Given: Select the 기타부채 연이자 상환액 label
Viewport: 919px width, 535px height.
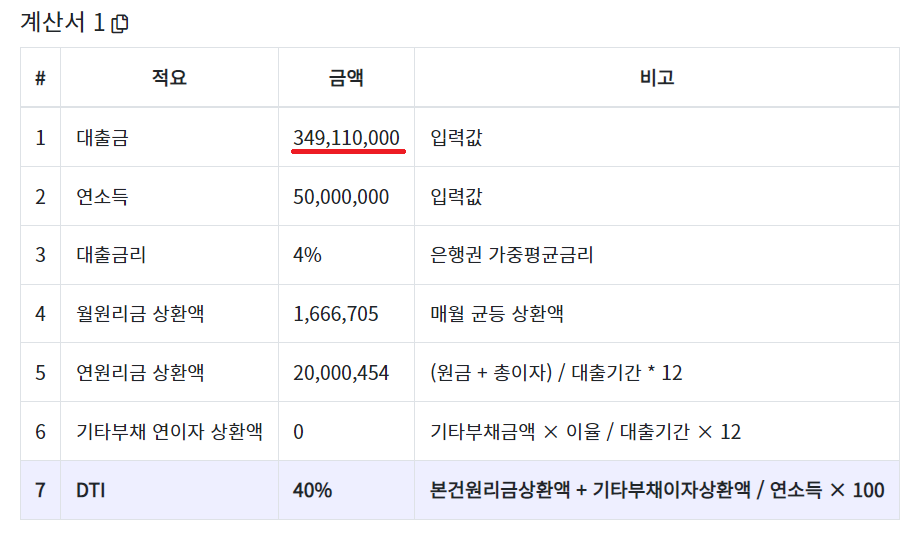Looking at the screenshot, I should tap(169, 432).
